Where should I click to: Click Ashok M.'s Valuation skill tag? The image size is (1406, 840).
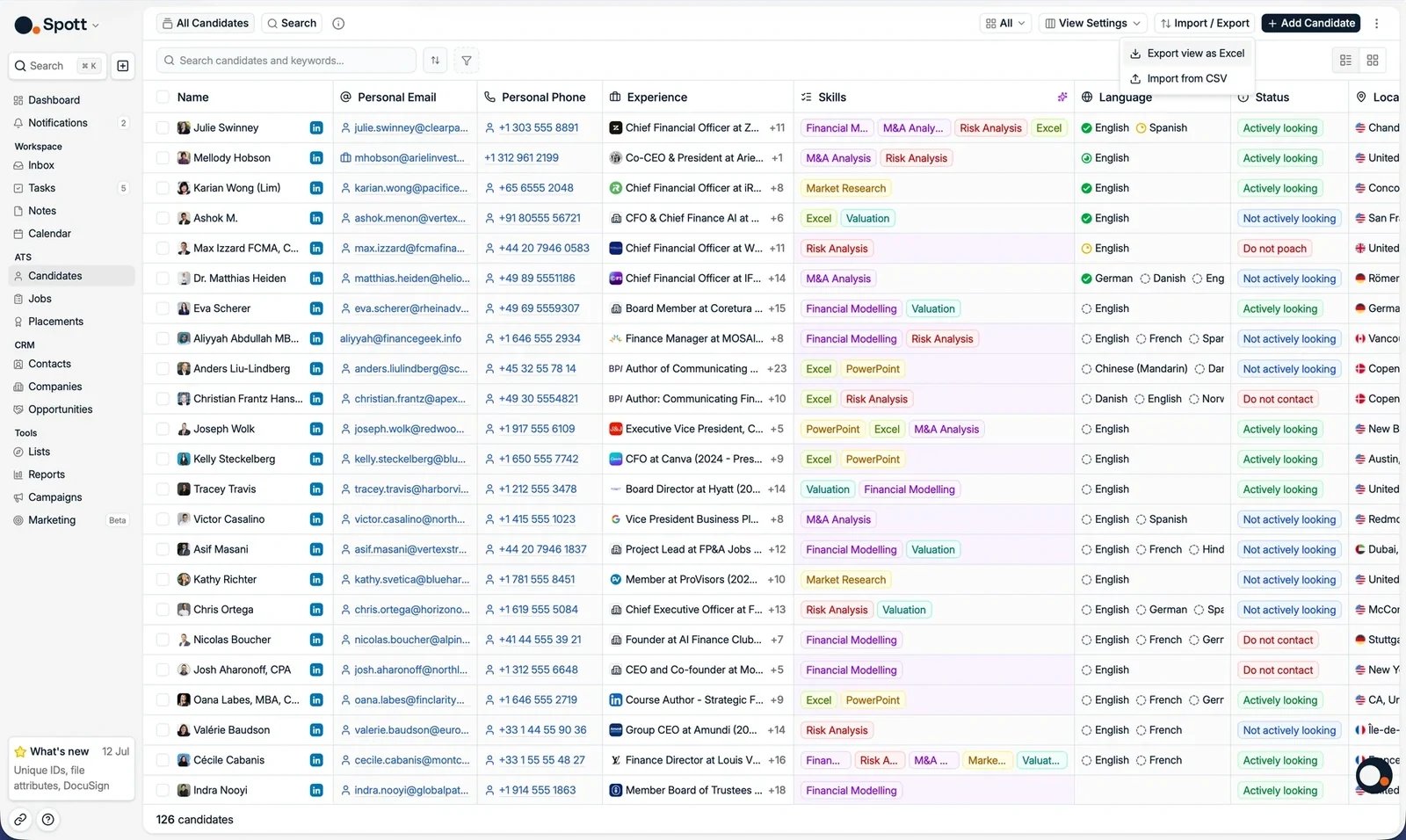(867, 219)
